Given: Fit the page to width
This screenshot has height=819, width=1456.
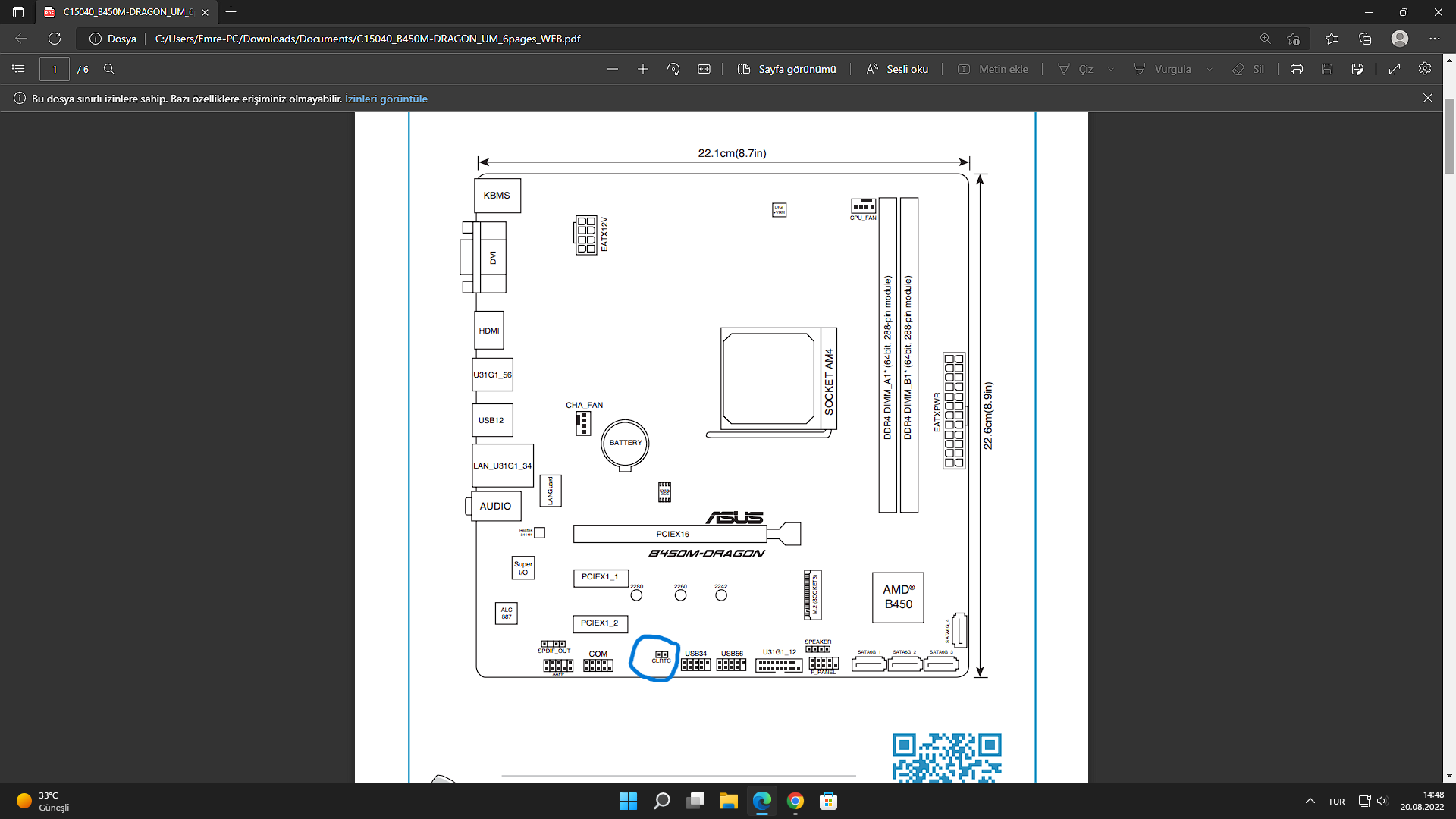Looking at the screenshot, I should coord(704,69).
